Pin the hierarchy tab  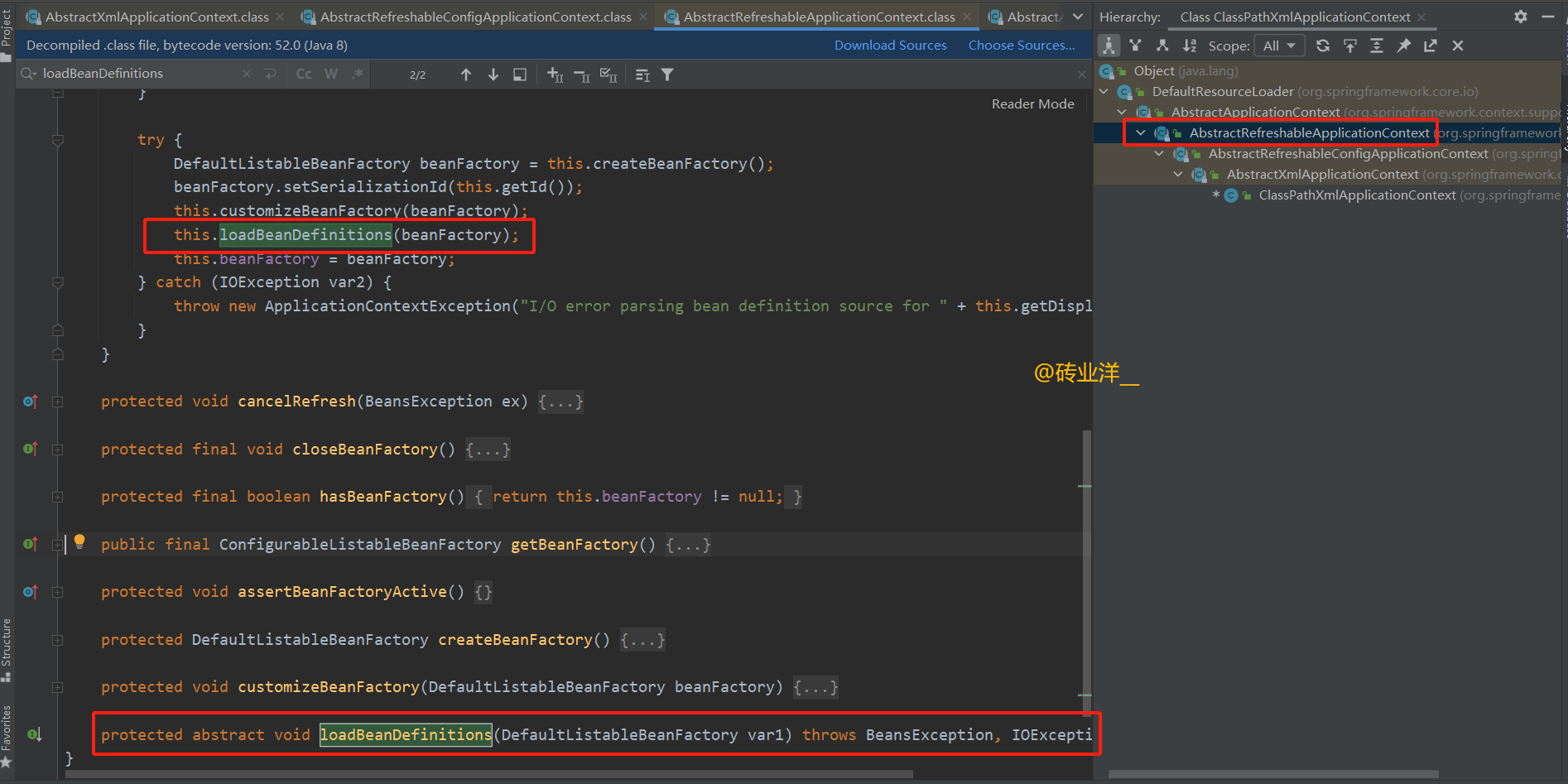pos(1404,46)
